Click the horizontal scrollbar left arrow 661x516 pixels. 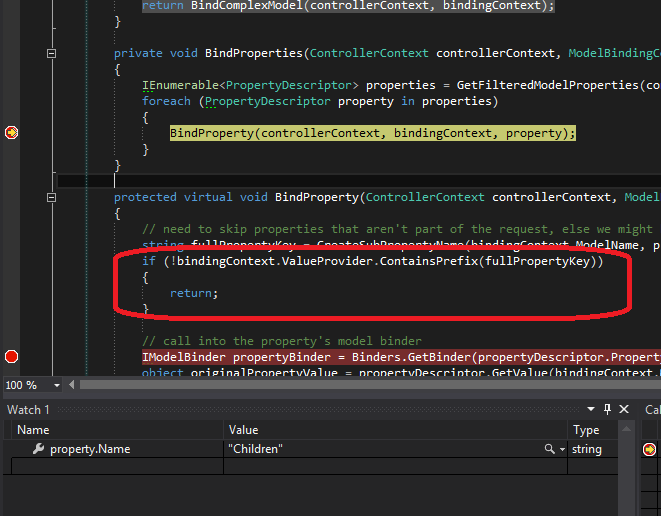click(71, 385)
